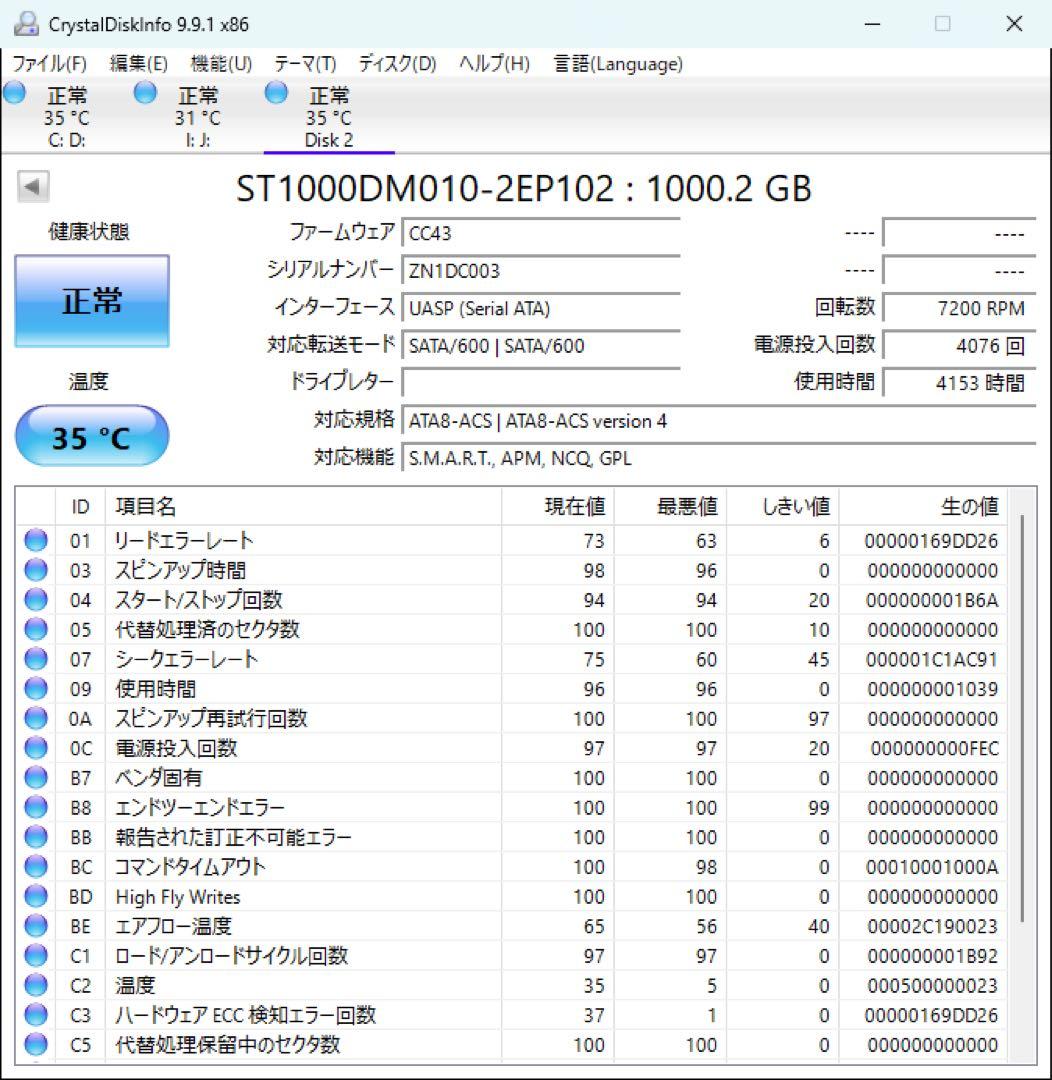
Task: Select the C: D: disk status orb
Action: pyautogui.click(x=14, y=92)
